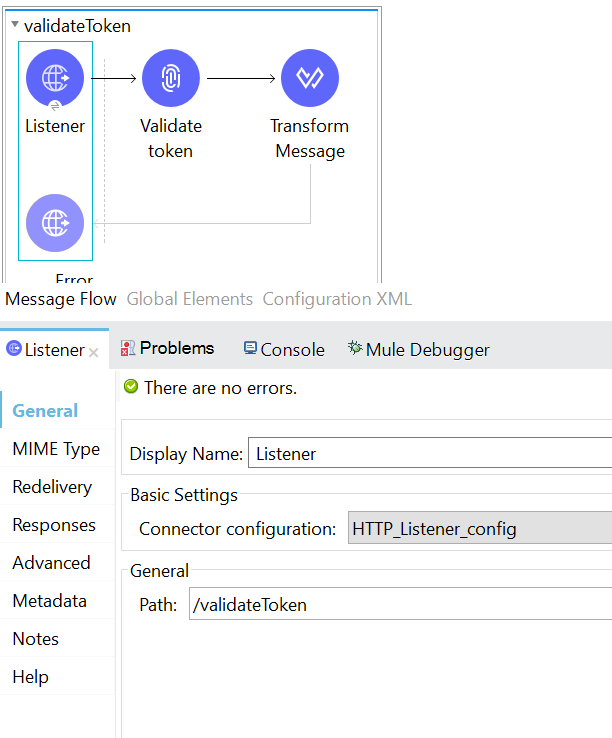This screenshot has width=612, height=738.
Task: Click the Transform Message label
Action: point(310,138)
